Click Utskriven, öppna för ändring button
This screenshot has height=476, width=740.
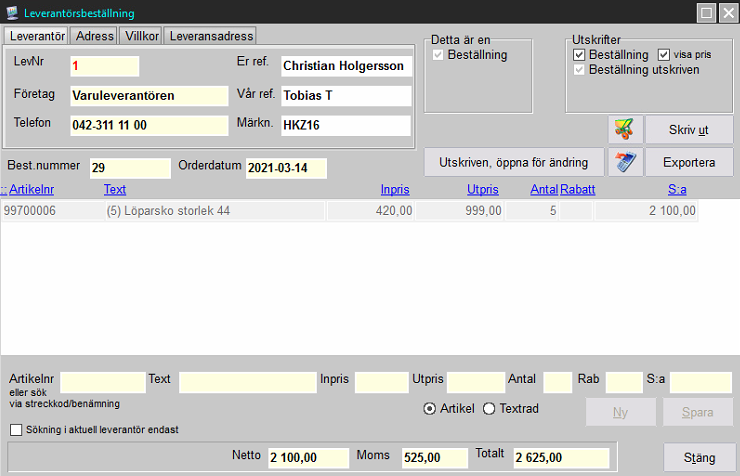(x=514, y=162)
